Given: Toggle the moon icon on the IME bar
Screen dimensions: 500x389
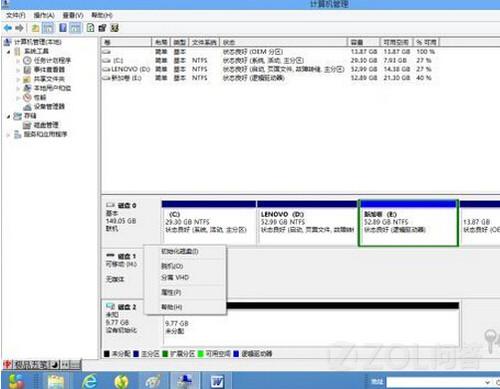Looking at the screenshot, I should click(55, 365).
